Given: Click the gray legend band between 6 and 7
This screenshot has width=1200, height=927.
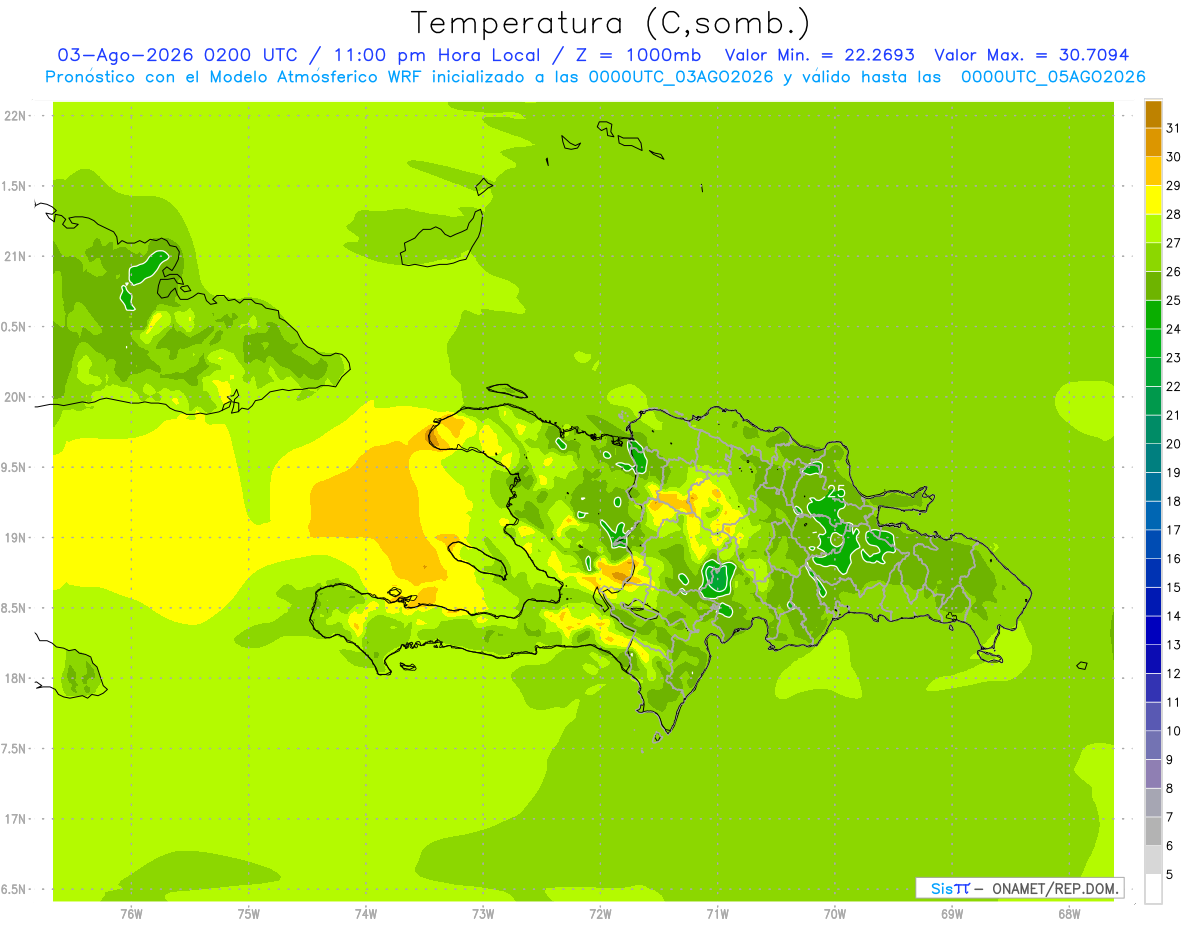Looking at the screenshot, I should tap(1153, 832).
